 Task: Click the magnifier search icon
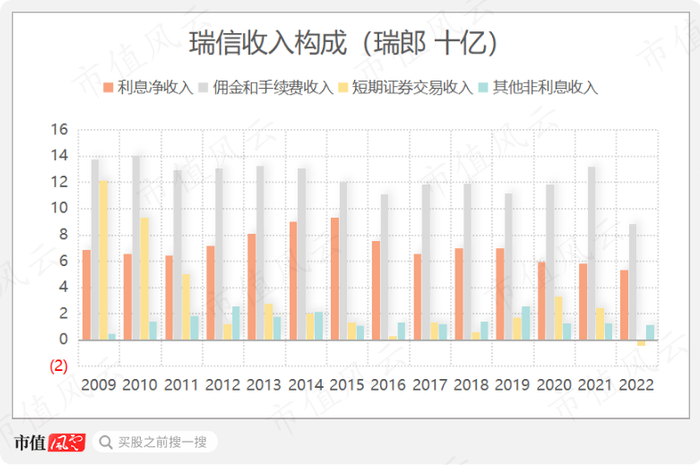(106, 442)
